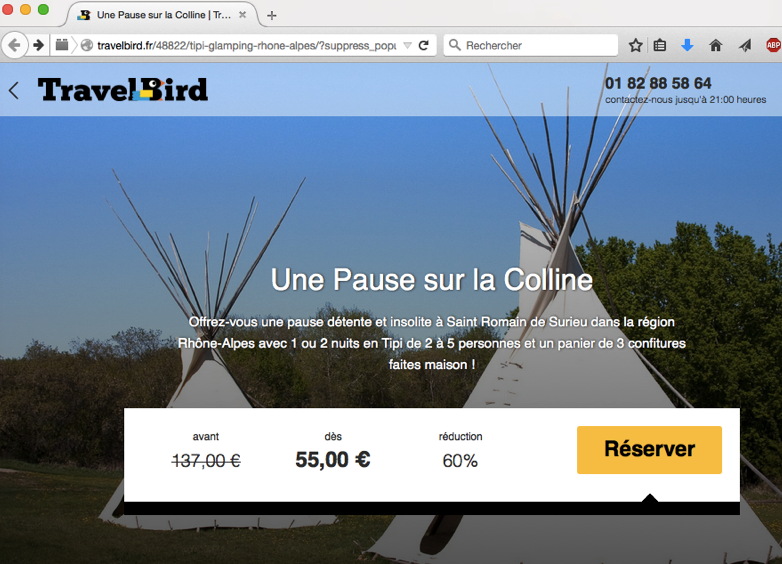Click the TravelBird logo
This screenshot has height=564, width=782.
(x=123, y=90)
